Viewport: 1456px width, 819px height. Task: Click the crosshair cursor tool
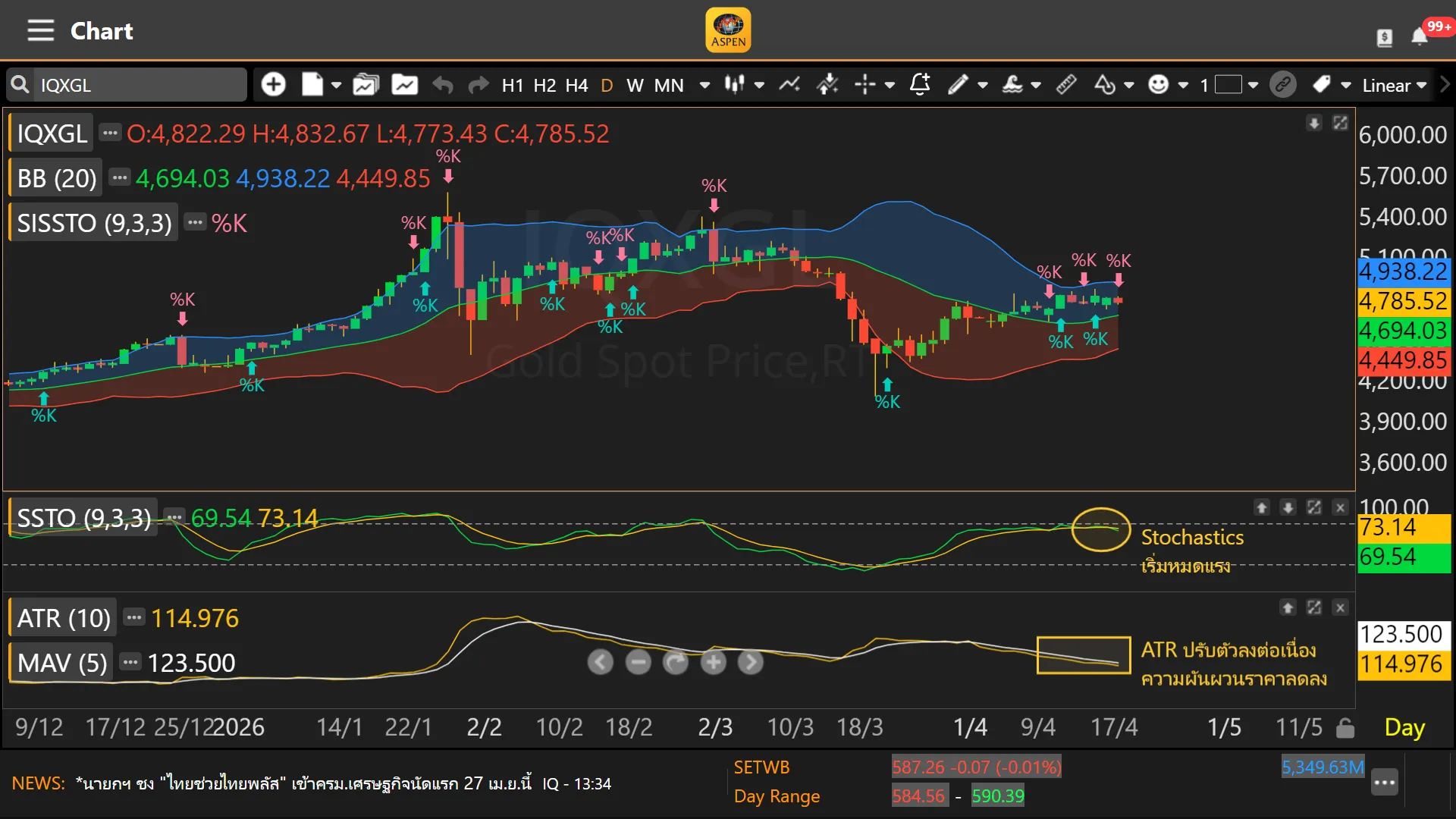[864, 84]
